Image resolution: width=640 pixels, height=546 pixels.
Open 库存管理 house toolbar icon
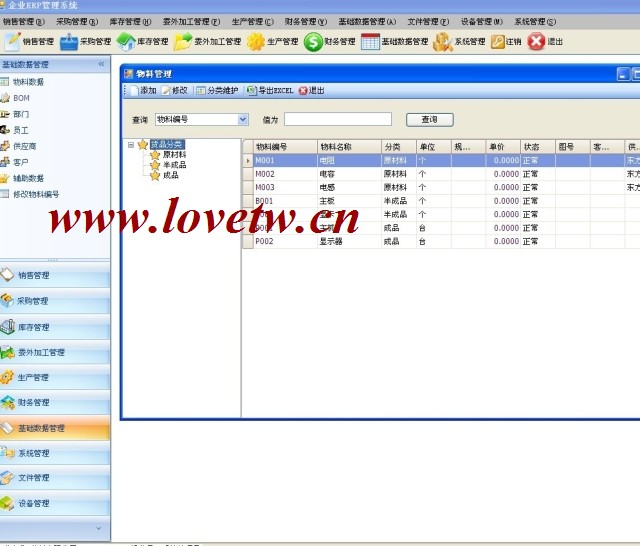(126, 42)
